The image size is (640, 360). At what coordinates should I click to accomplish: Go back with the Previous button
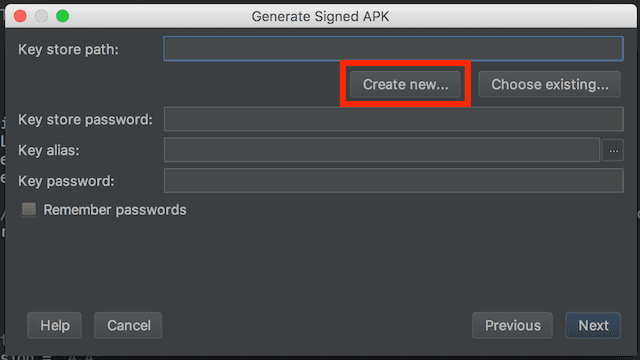click(512, 325)
